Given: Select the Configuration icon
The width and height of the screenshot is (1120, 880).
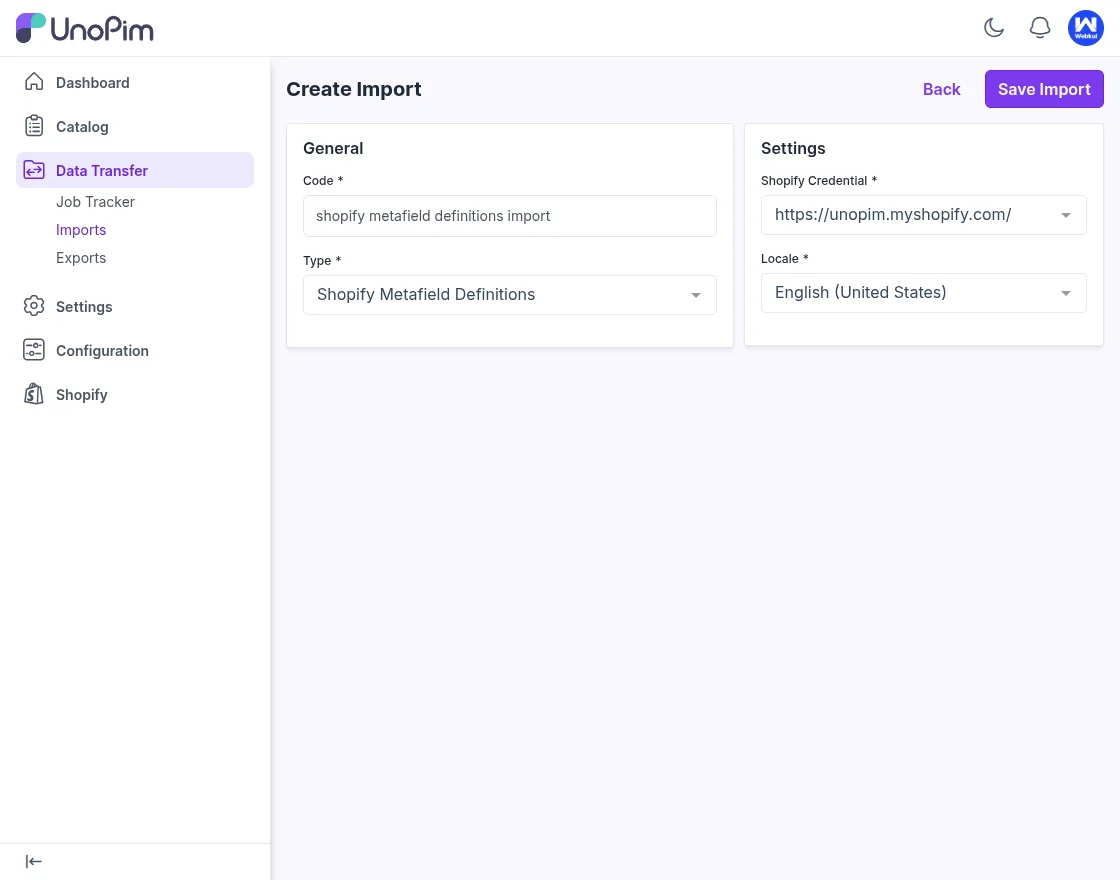Looking at the screenshot, I should 34,350.
